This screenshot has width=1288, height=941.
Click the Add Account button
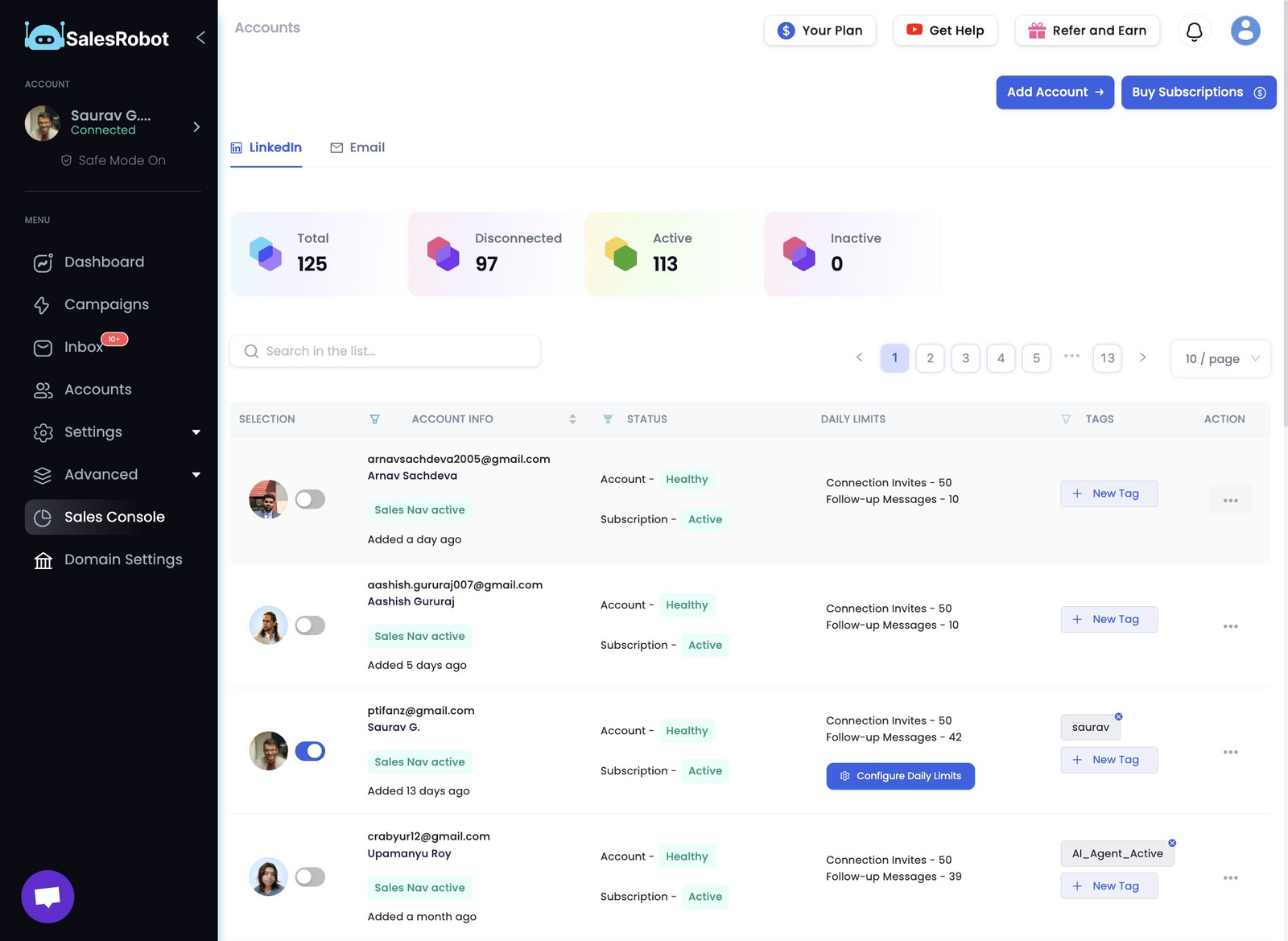coord(1055,93)
